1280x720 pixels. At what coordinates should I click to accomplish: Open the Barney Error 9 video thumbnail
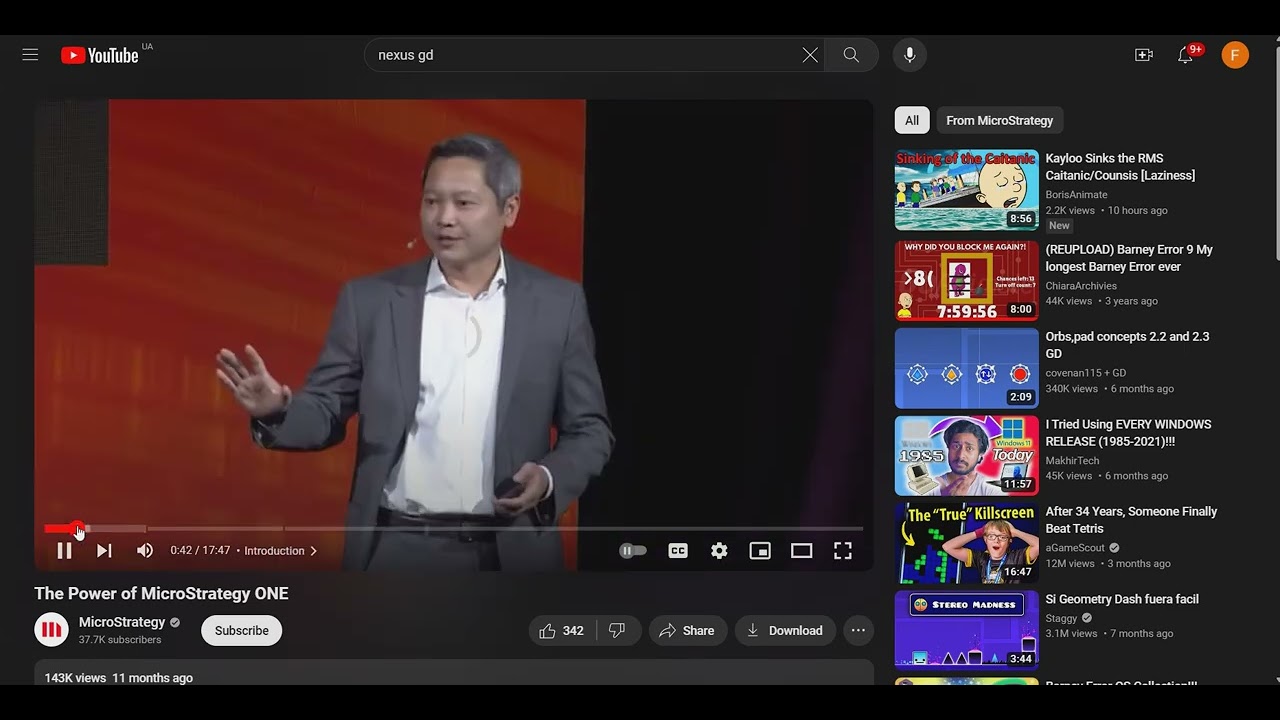coord(967,280)
